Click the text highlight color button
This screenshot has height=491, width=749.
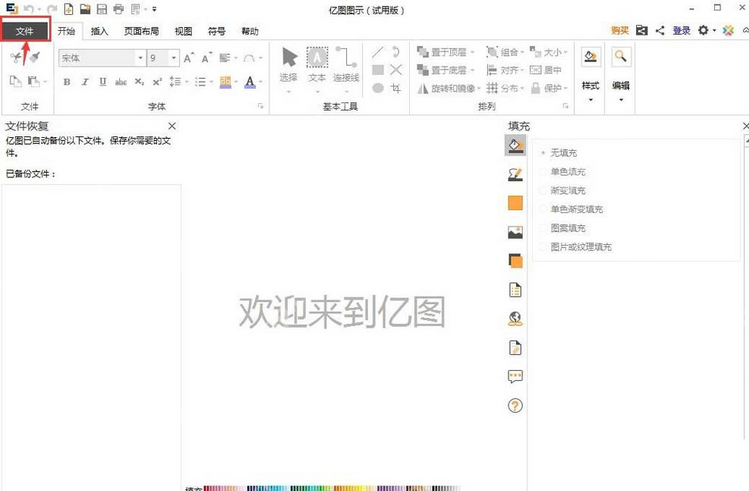coord(225,82)
